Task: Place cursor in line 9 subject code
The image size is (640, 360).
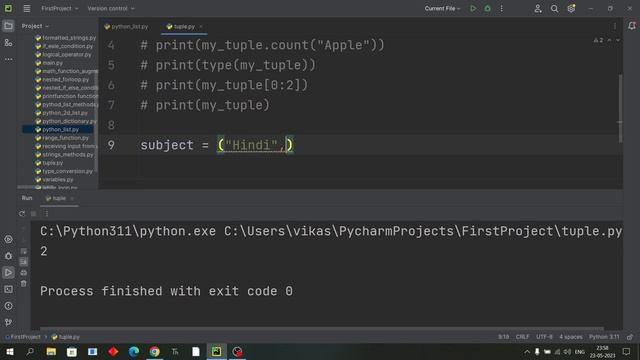Action: coord(216,145)
